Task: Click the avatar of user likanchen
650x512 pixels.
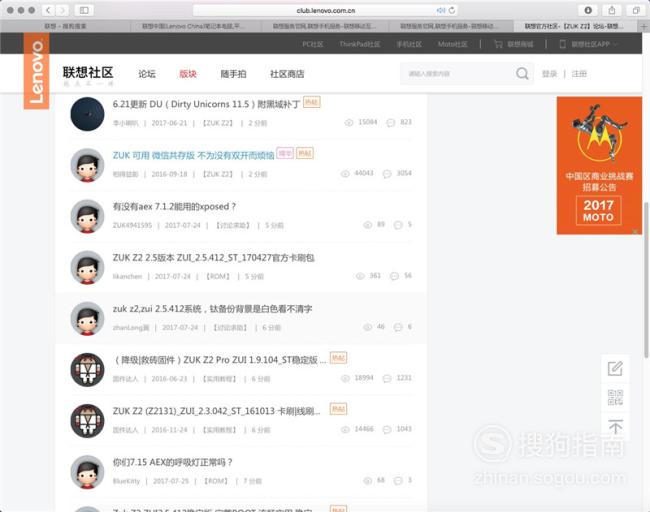Action: [x=87, y=267]
